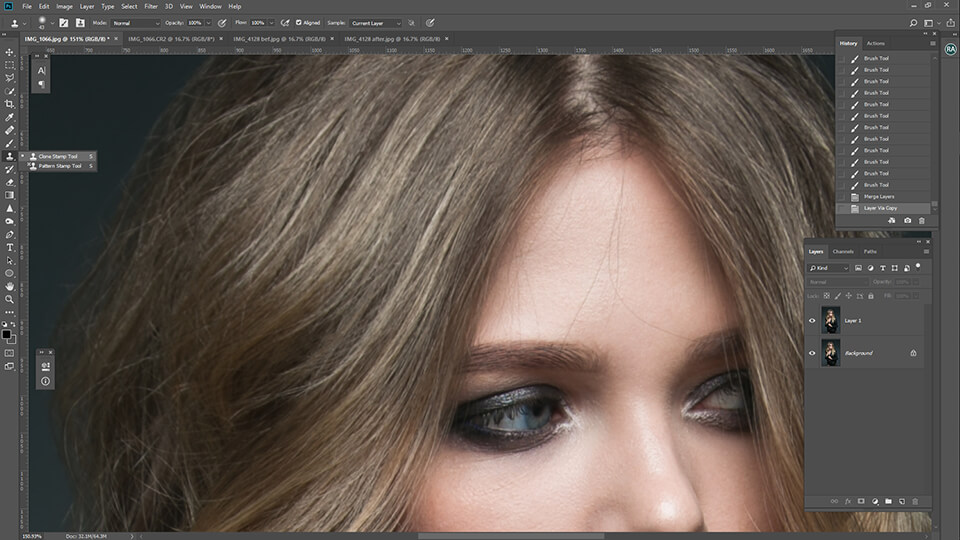
Task: Open the layer filter Kind dropdown
Action: (x=829, y=268)
